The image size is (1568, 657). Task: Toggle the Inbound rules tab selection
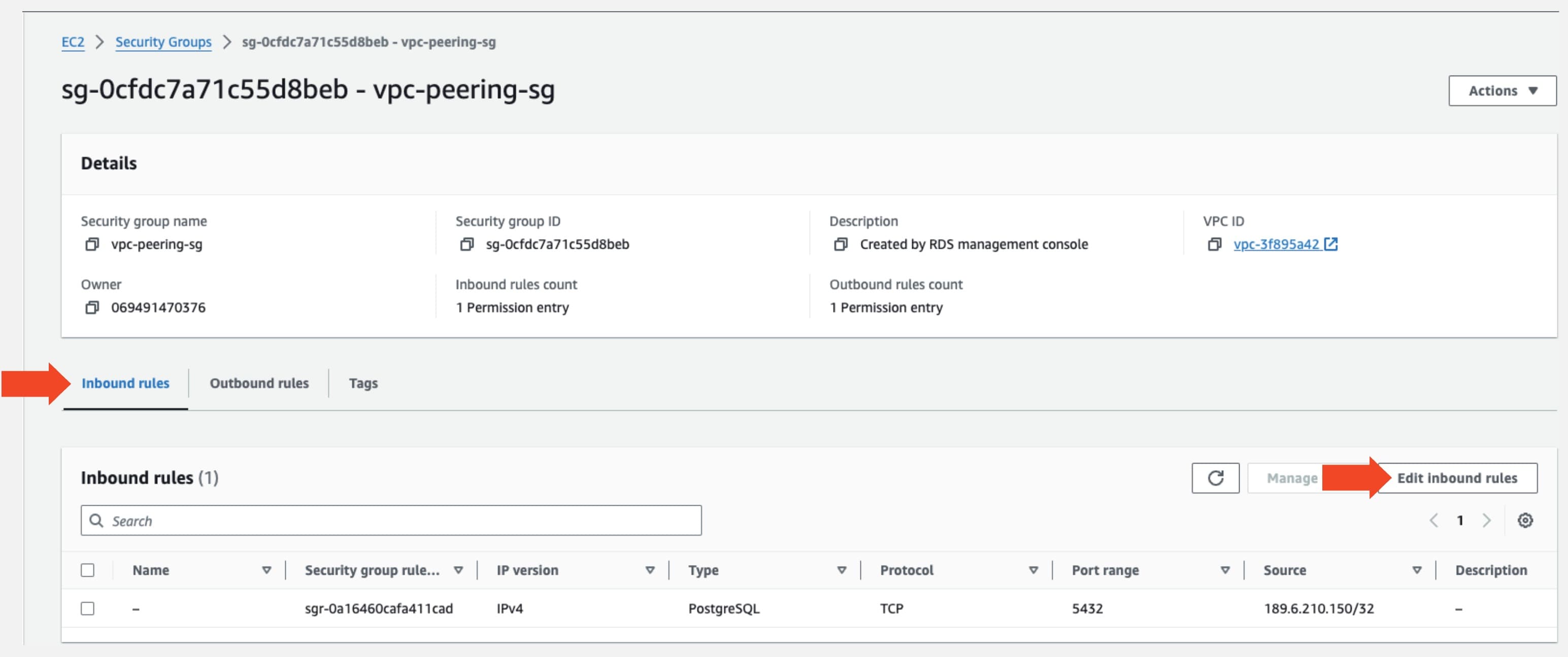125,382
